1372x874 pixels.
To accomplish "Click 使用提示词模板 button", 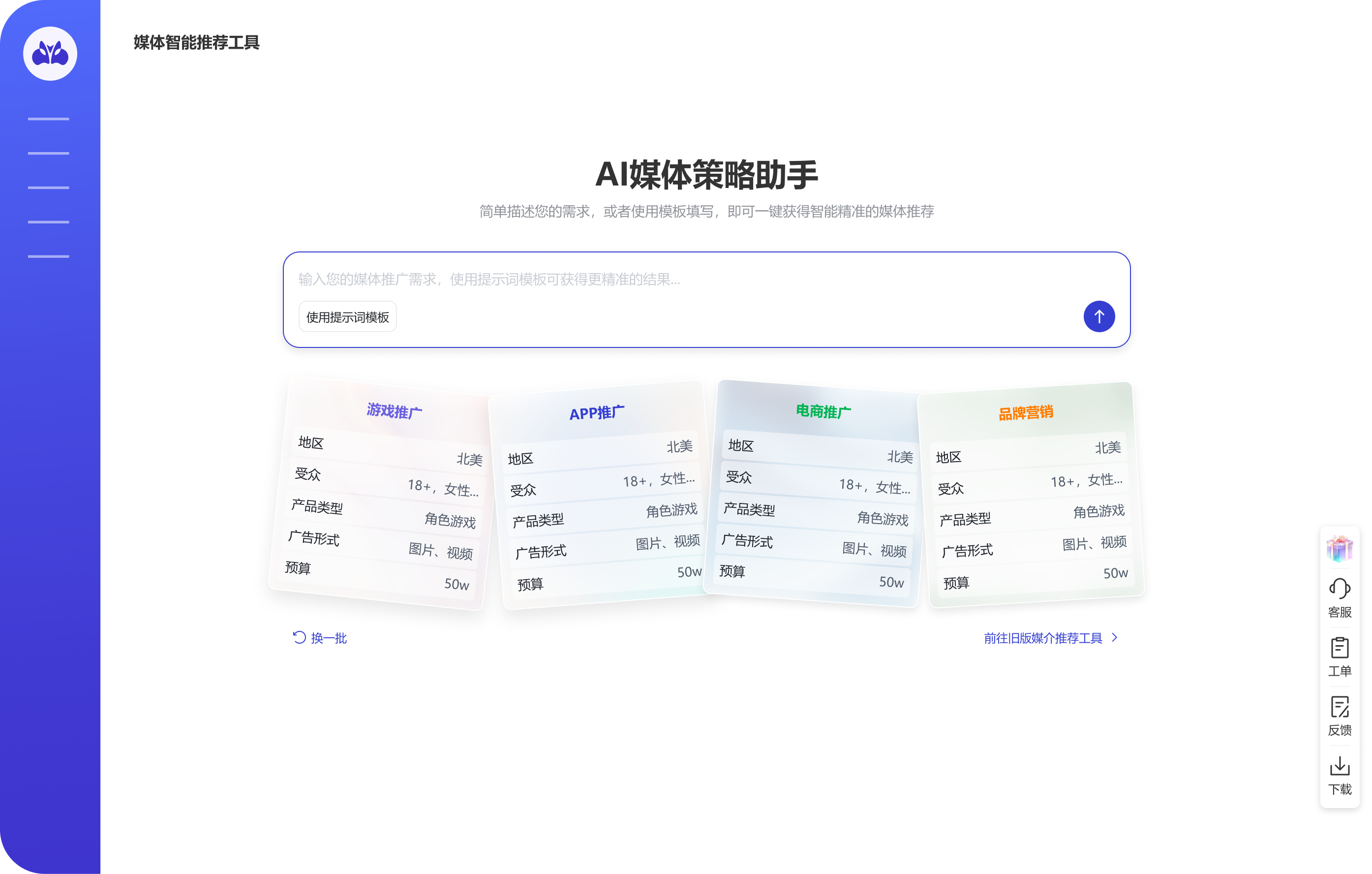I will 348,317.
